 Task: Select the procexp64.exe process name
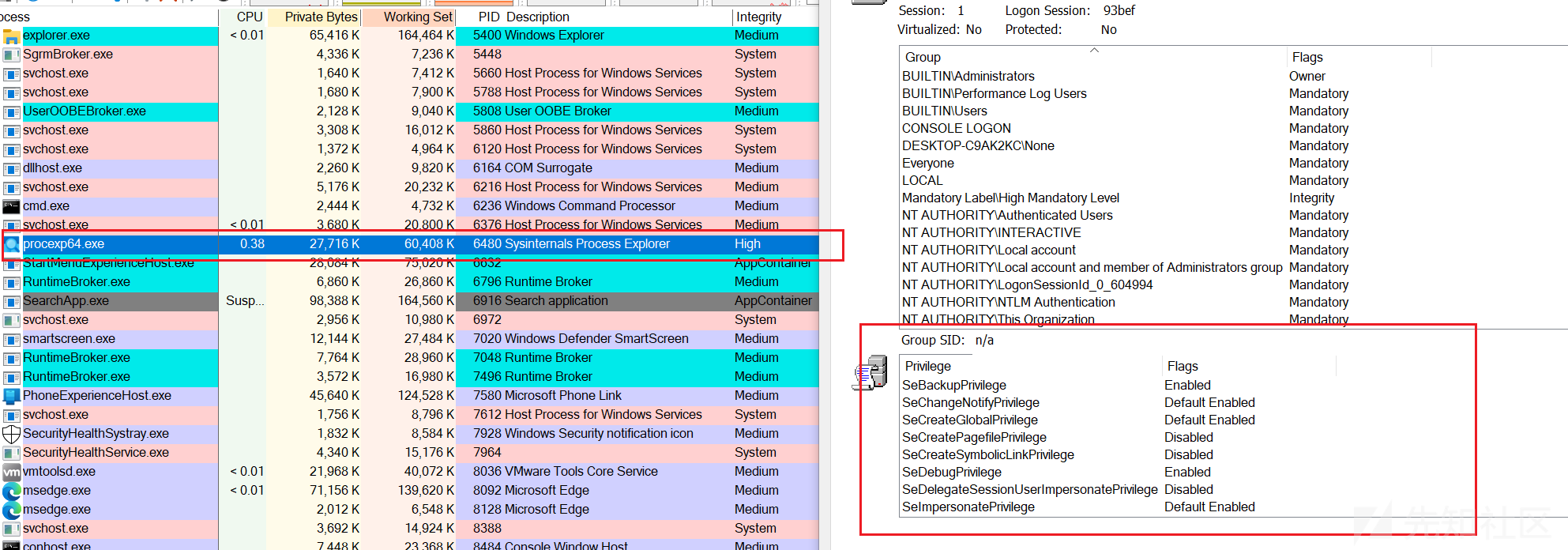tap(63, 244)
